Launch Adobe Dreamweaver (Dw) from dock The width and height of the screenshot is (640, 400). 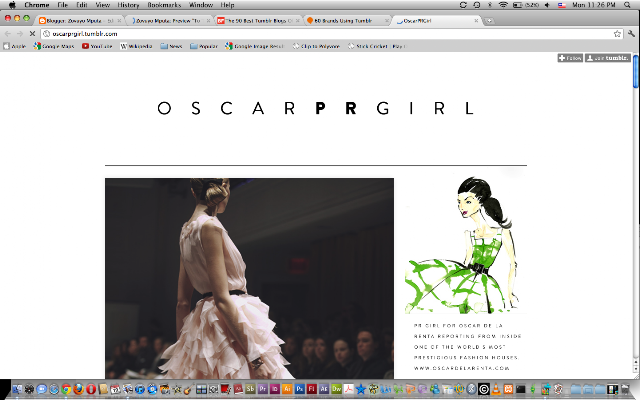pyautogui.click(x=336, y=389)
